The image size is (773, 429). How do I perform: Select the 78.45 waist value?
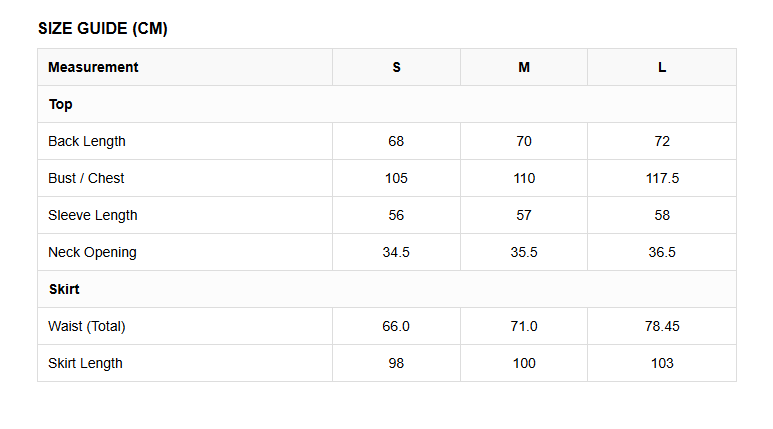(x=662, y=326)
